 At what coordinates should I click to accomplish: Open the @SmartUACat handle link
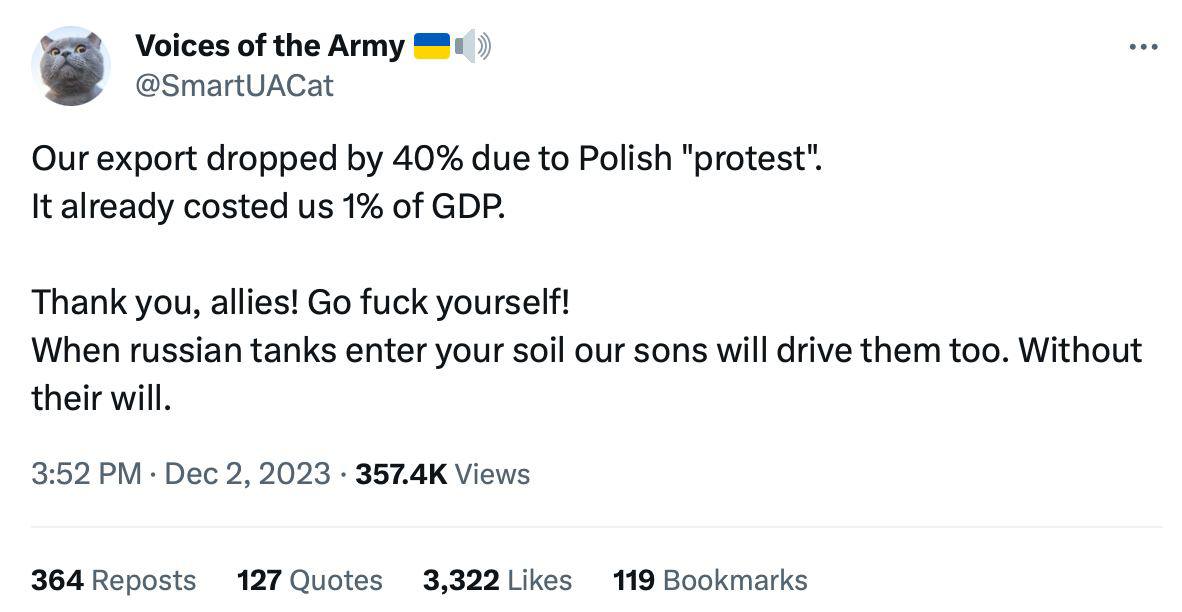(x=234, y=86)
